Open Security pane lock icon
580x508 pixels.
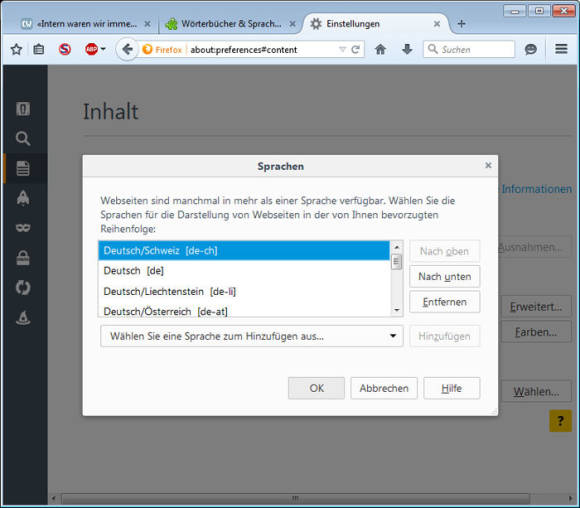pos(23,258)
